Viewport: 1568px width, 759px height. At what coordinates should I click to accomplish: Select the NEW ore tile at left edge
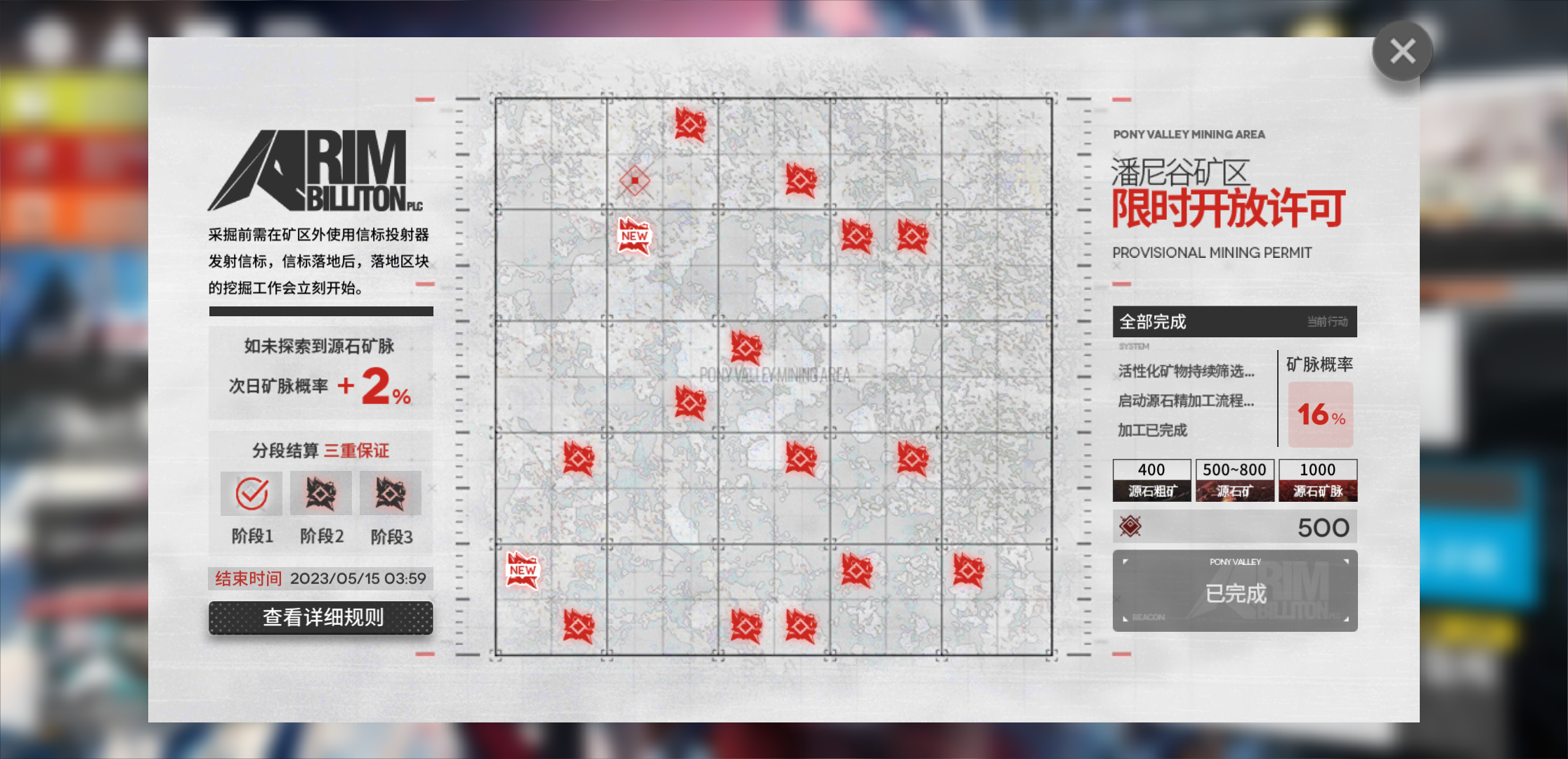523,570
